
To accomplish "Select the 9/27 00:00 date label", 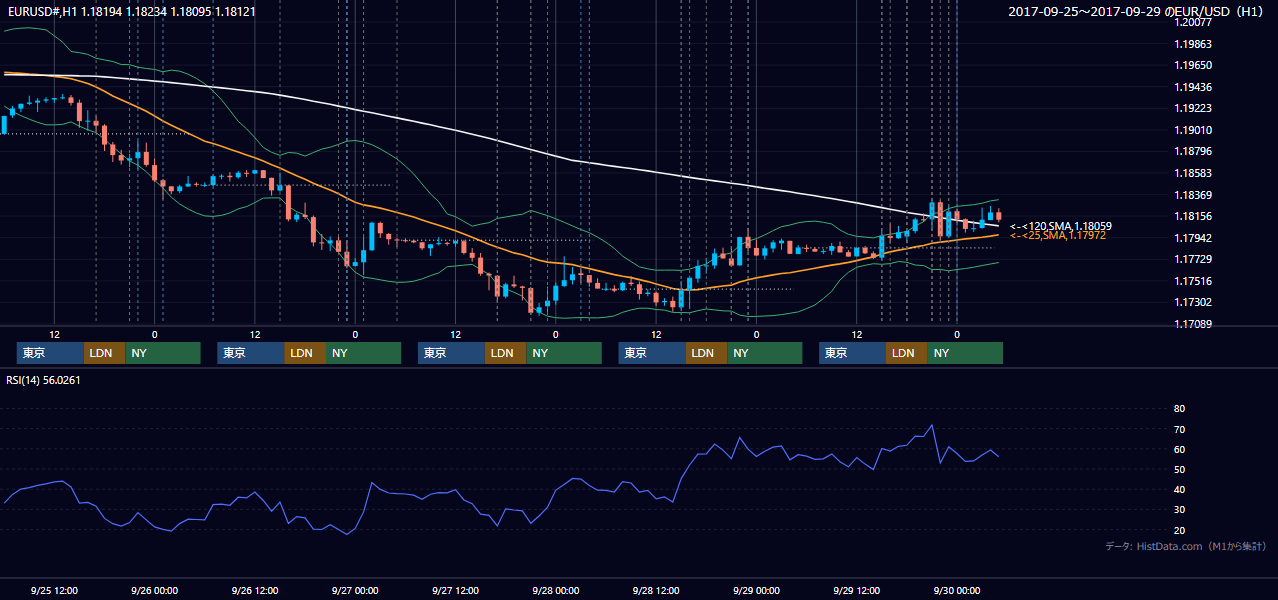I will (x=355, y=590).
